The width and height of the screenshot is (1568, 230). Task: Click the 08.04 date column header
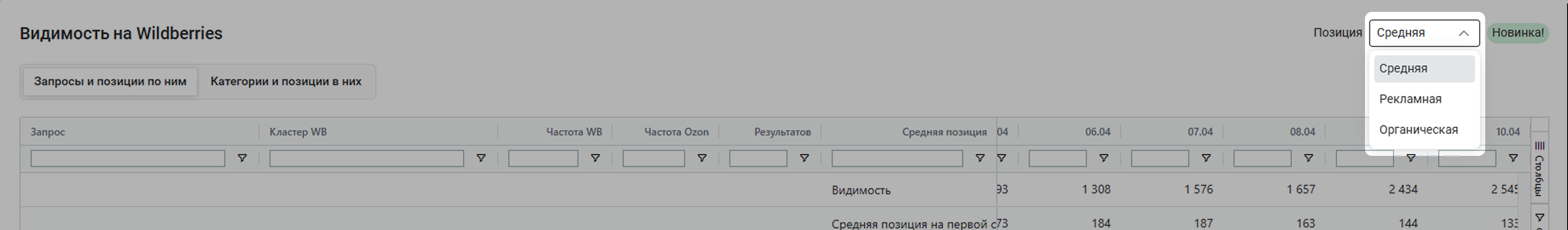pyautogui.click(x=1302, y=132)
